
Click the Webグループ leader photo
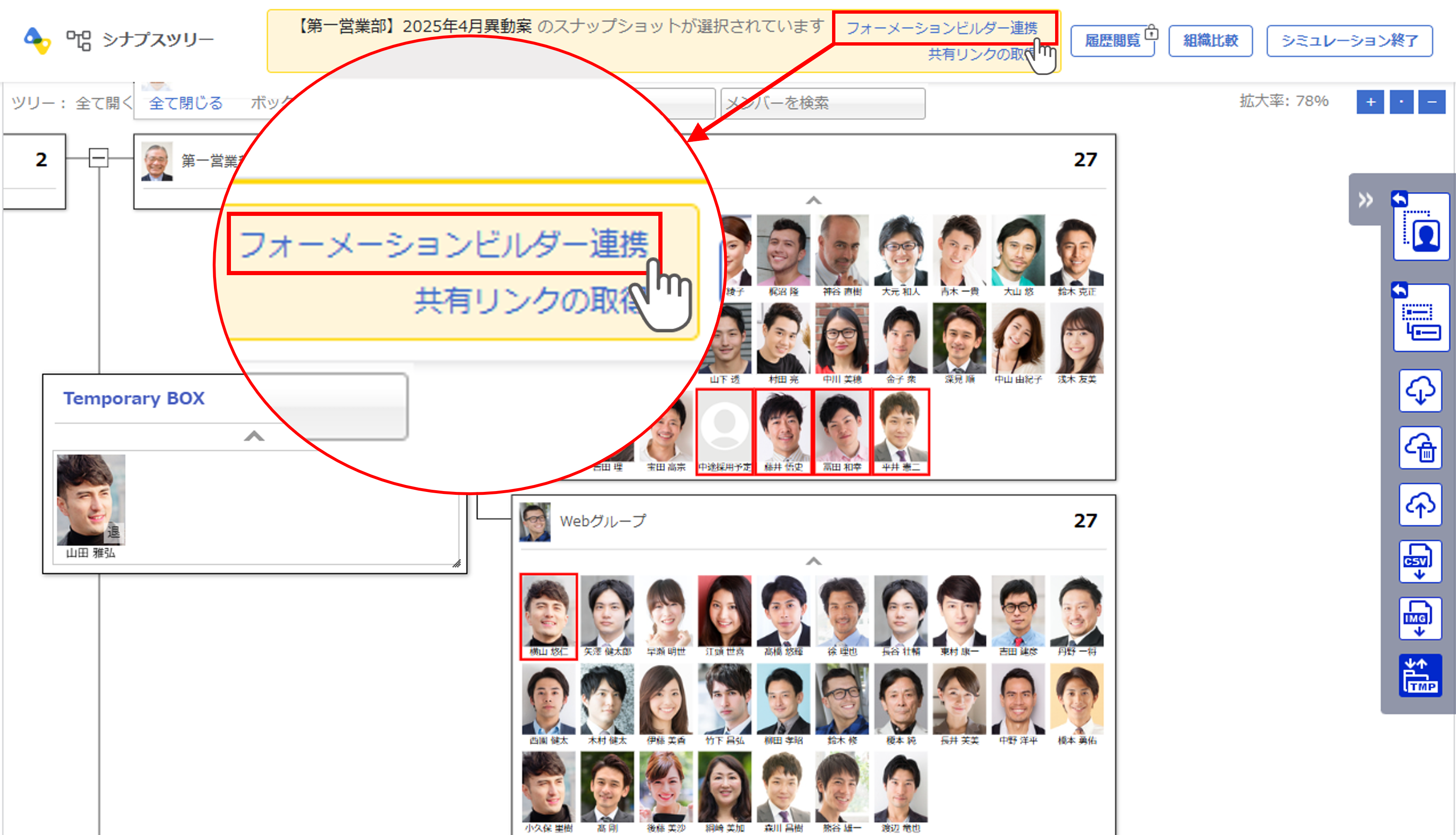[535, 522]
